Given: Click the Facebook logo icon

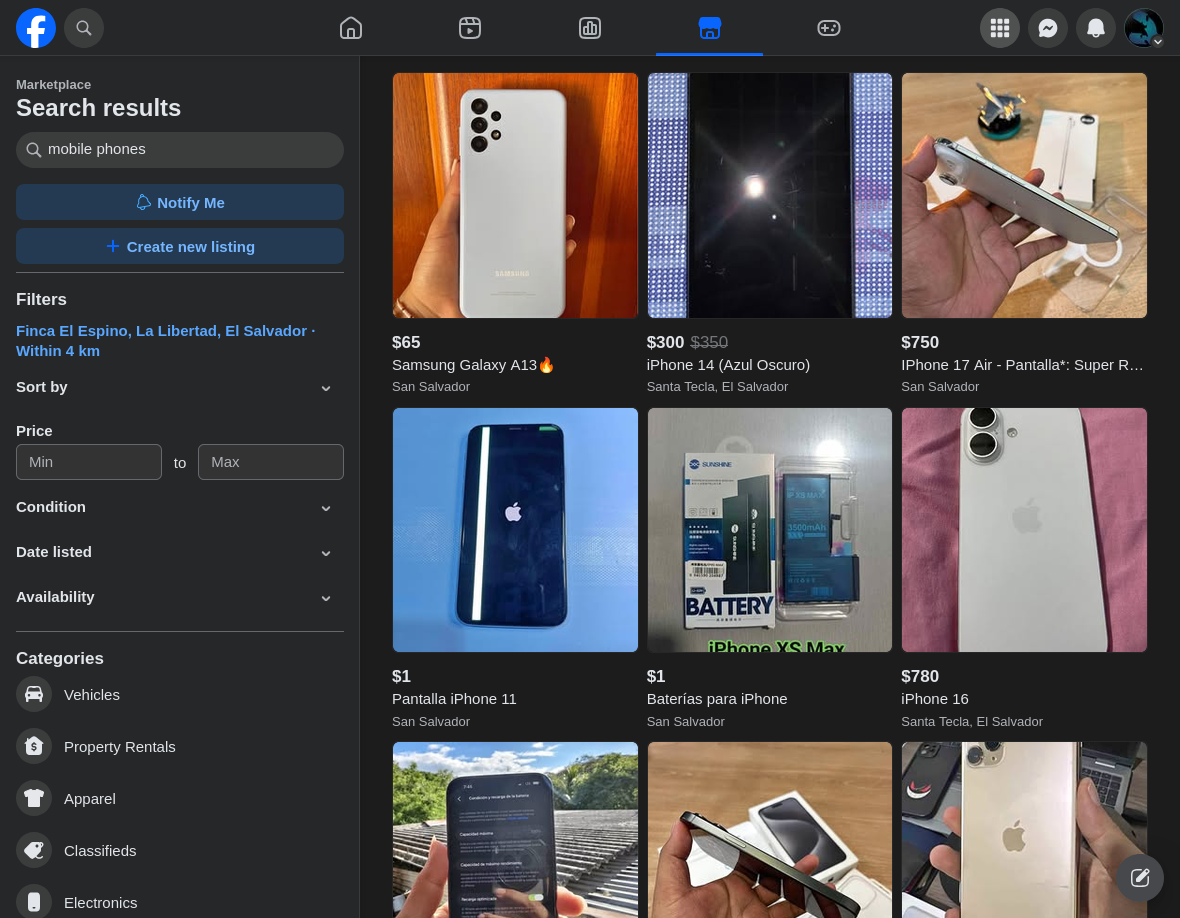Looking at the screenshot, I should pos(36,28).
